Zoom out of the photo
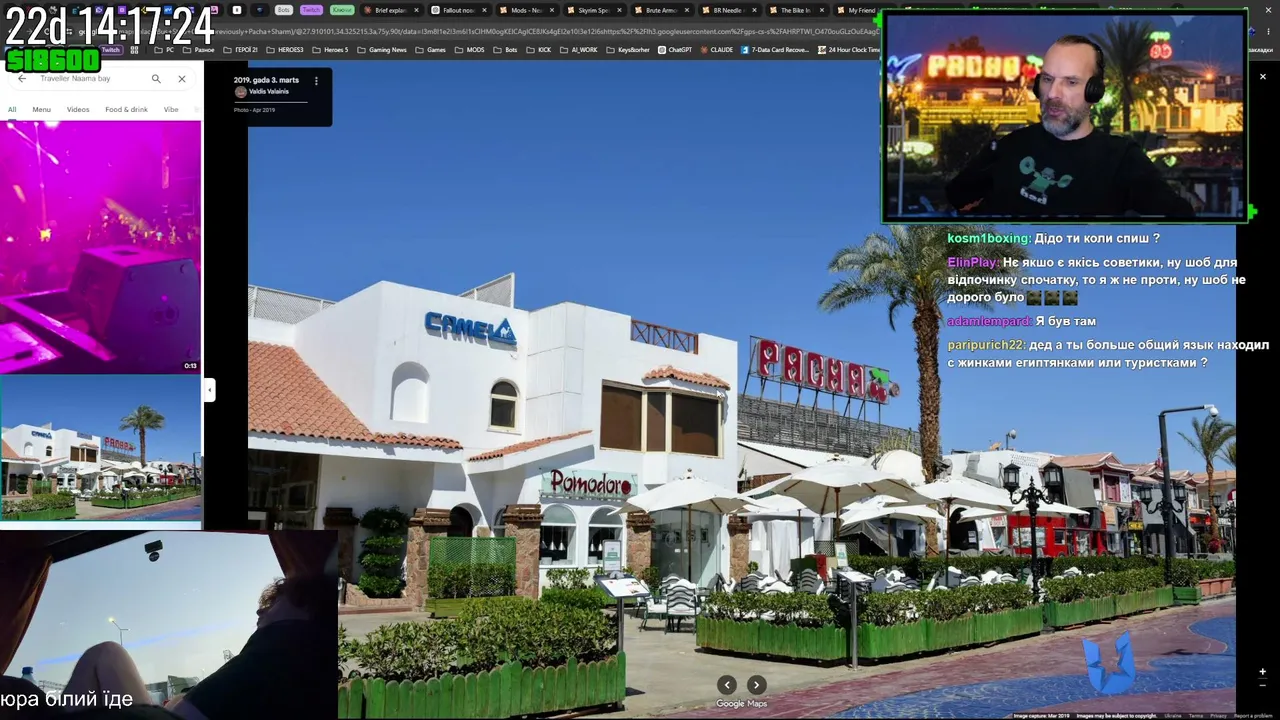This screenshot has height=720, width=1280. pos(1262,687)
